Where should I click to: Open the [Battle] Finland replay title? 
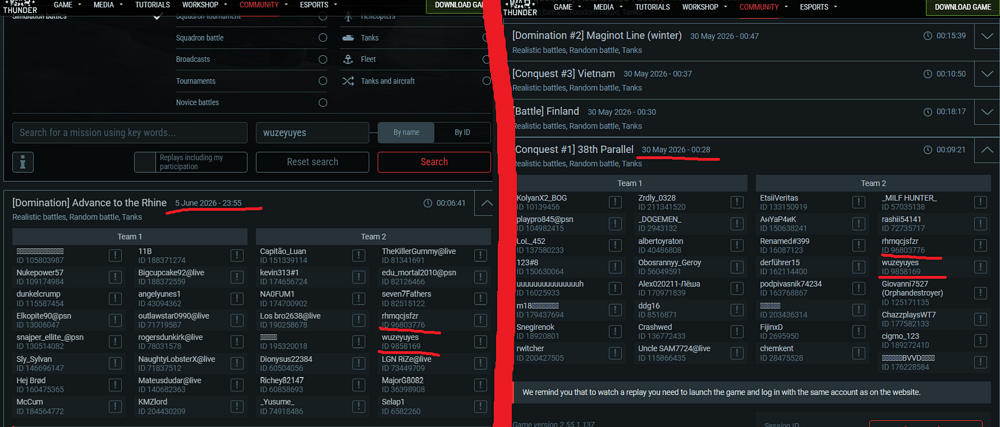pyautogui.click(x=545, y=112)
